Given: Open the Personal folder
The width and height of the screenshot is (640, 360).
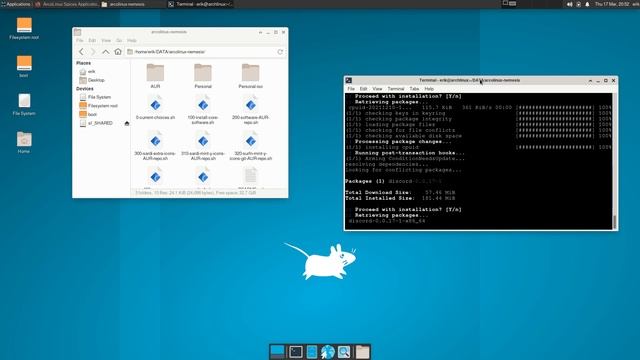Looking at the screenshot, I should click(203, 76).
